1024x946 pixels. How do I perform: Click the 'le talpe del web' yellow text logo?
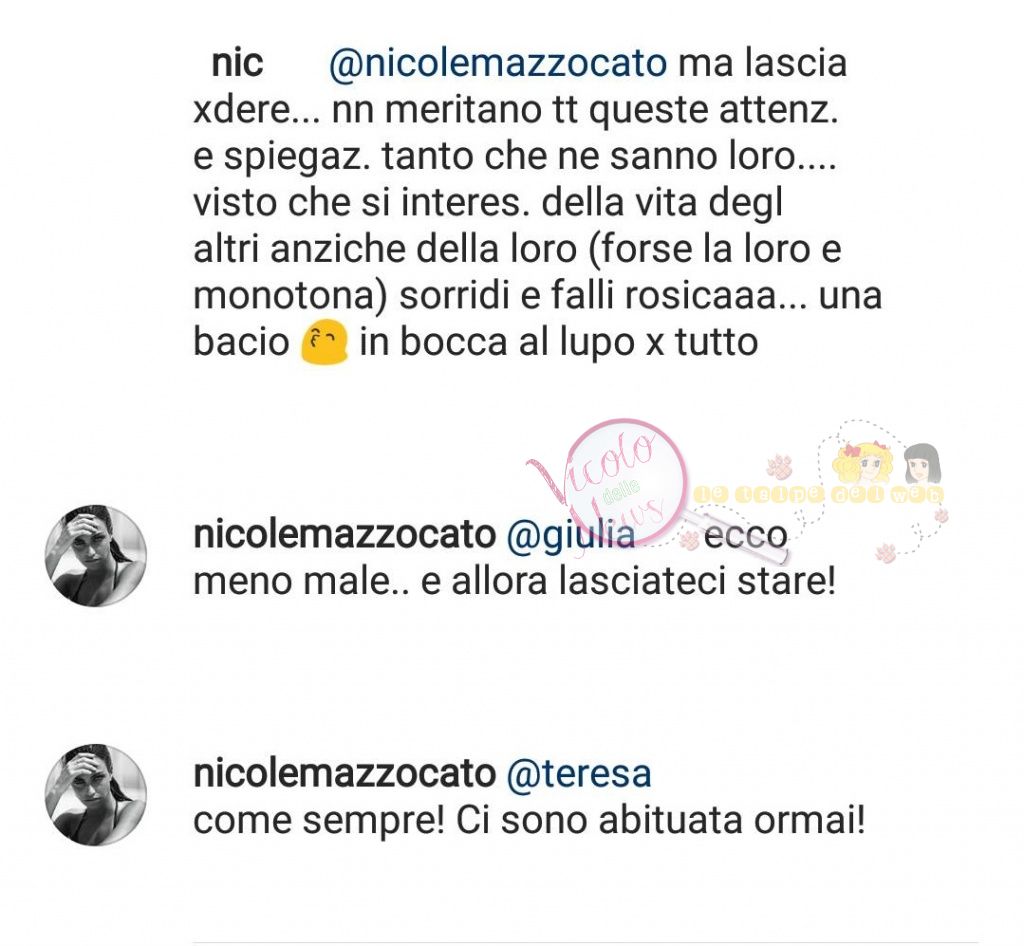click(819, 495)
